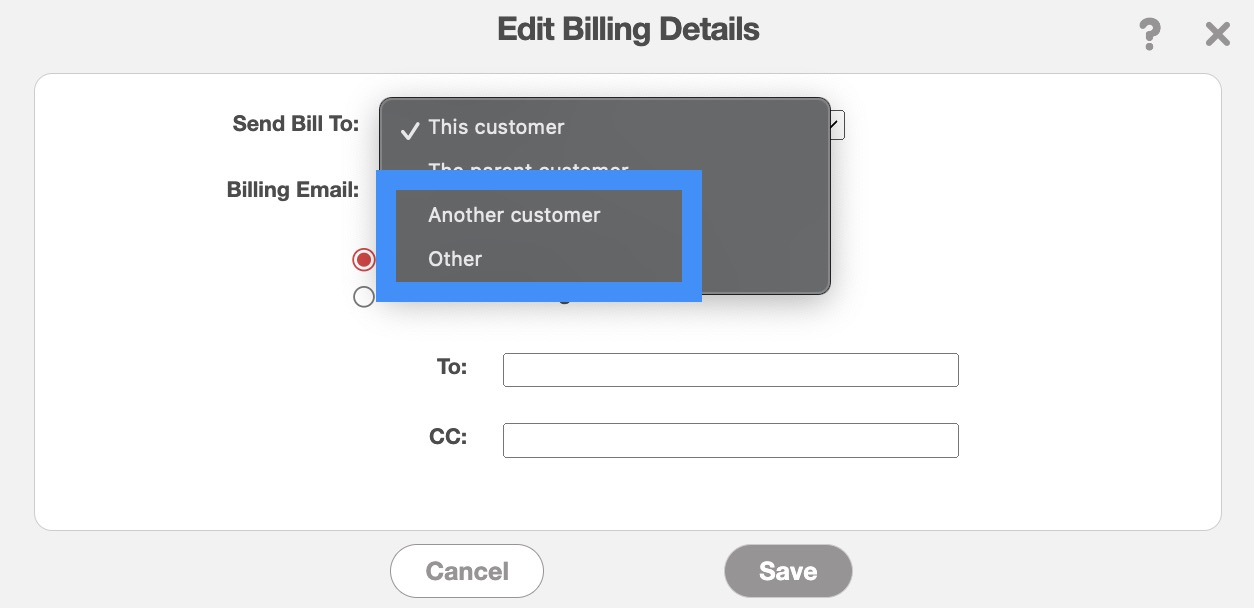
Task: Click the 'Send Bill To:' label
Action: [x=296, y=124]
